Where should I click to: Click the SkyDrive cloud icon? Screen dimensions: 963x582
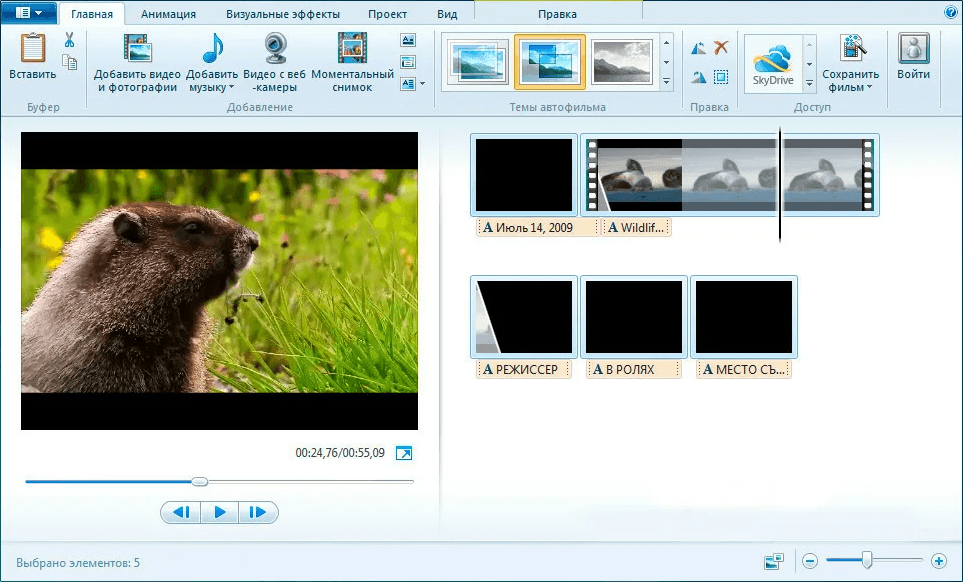click(773, 59)
